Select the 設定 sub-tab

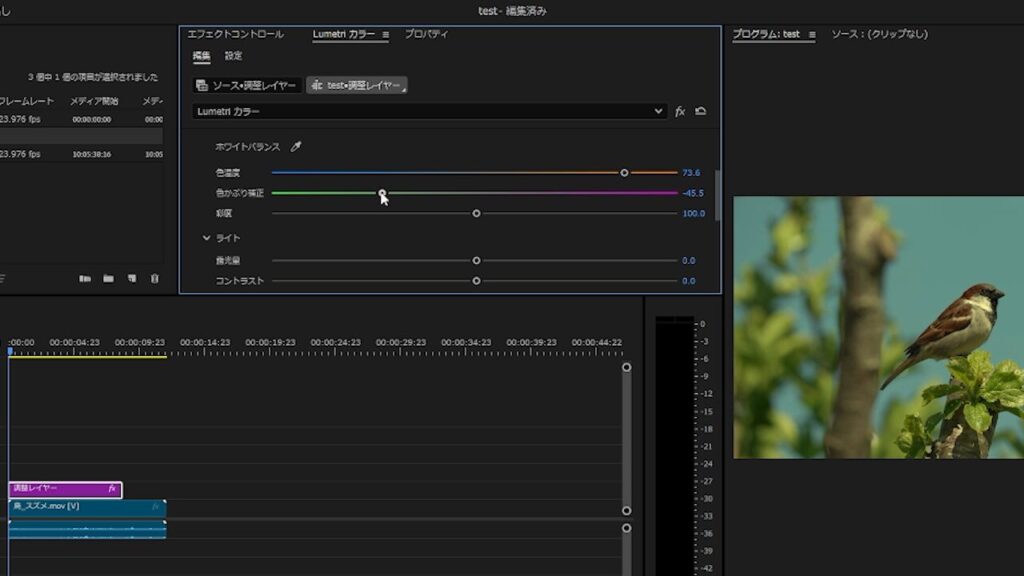(x=233, y=56)
